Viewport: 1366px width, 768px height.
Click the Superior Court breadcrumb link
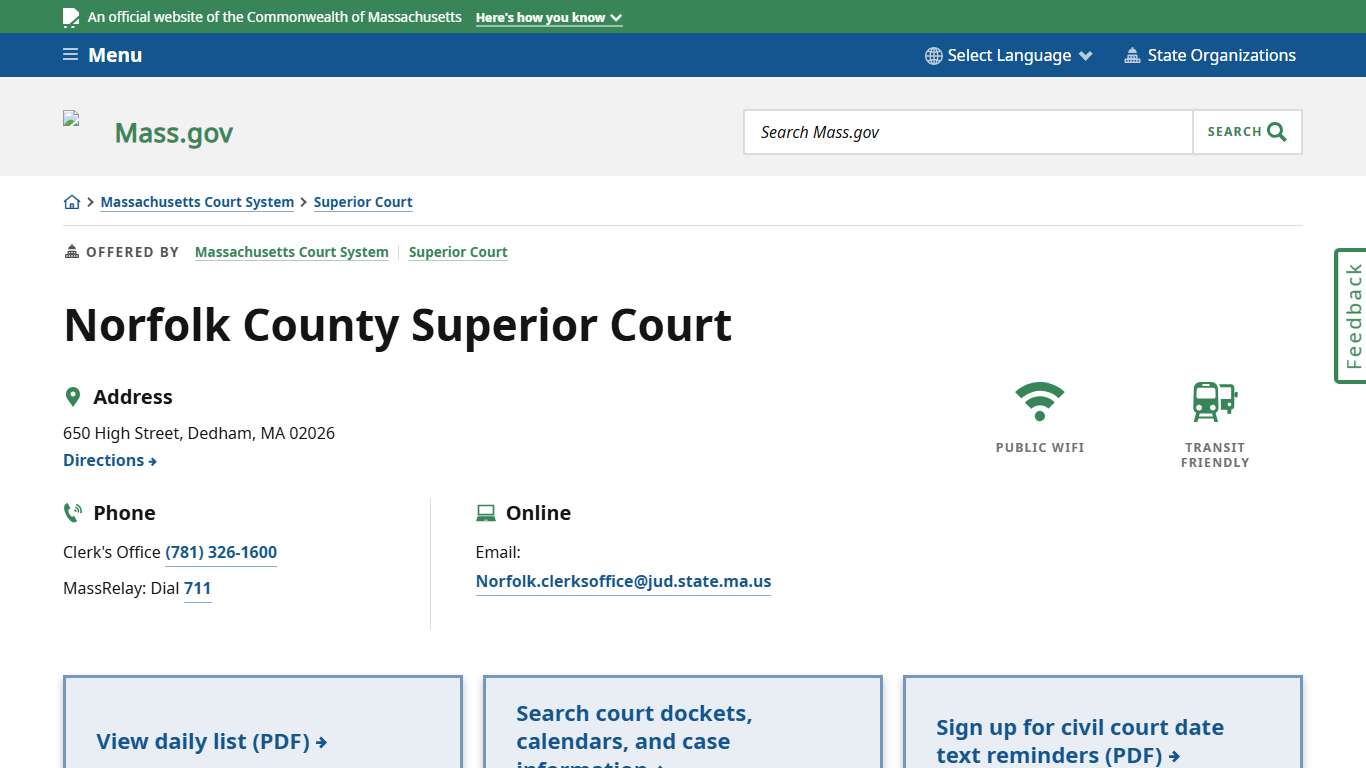point(363,202)
